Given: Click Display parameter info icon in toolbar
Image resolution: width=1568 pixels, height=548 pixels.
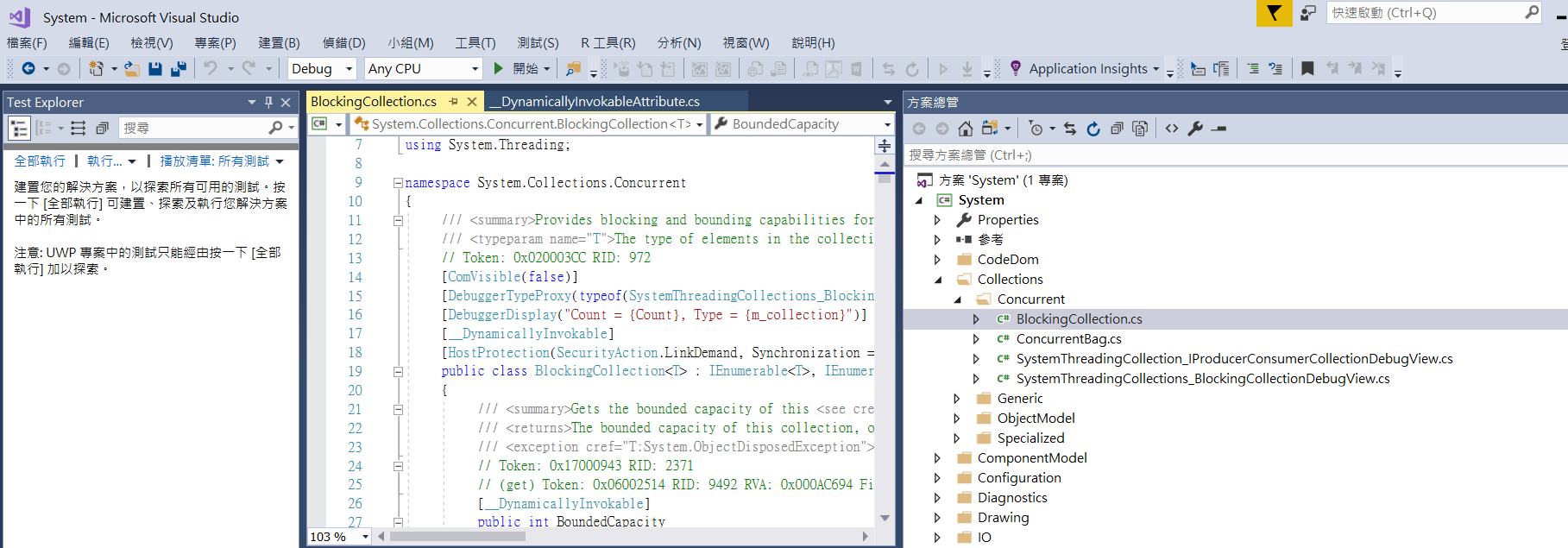Looking at the screenshot, I should point(1221,69).
